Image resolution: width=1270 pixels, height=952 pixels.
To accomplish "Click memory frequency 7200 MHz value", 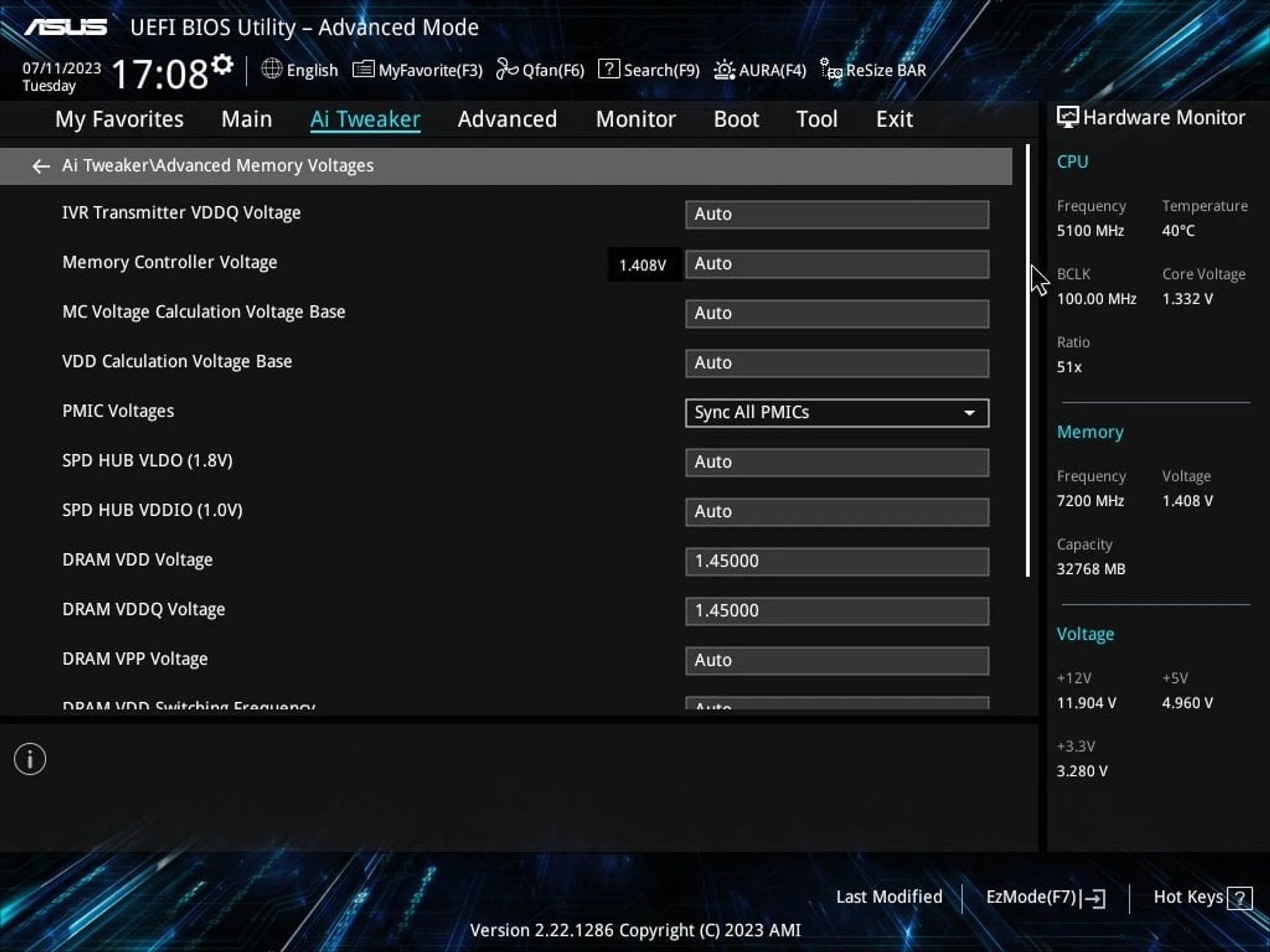I will pyautogui.click(x=1090, y=501).
